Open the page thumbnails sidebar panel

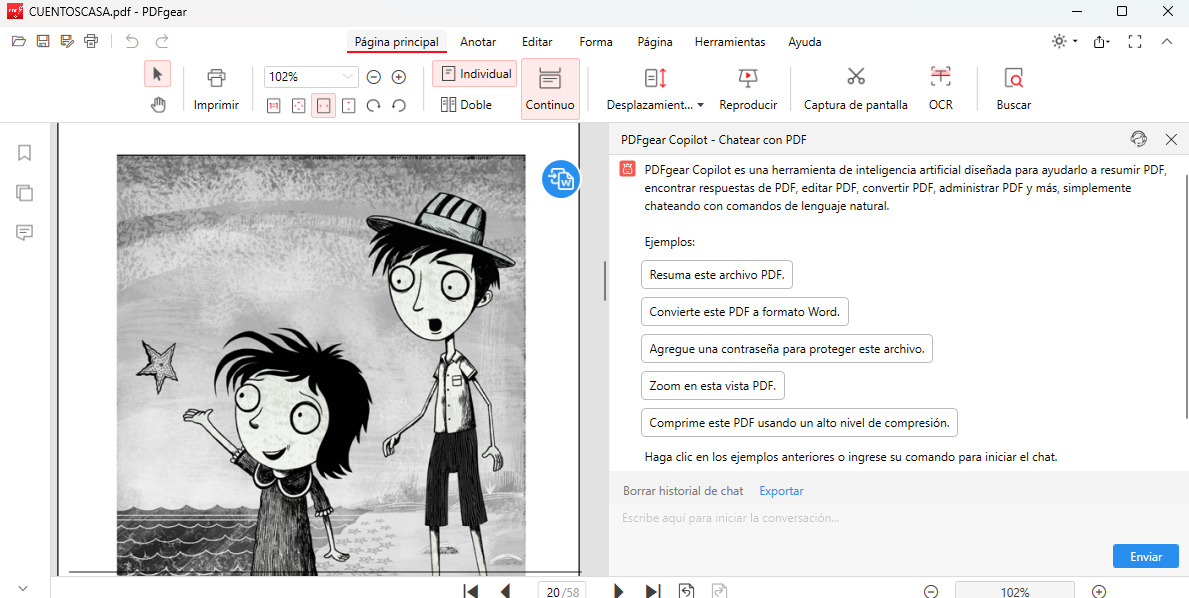[24, 192]
